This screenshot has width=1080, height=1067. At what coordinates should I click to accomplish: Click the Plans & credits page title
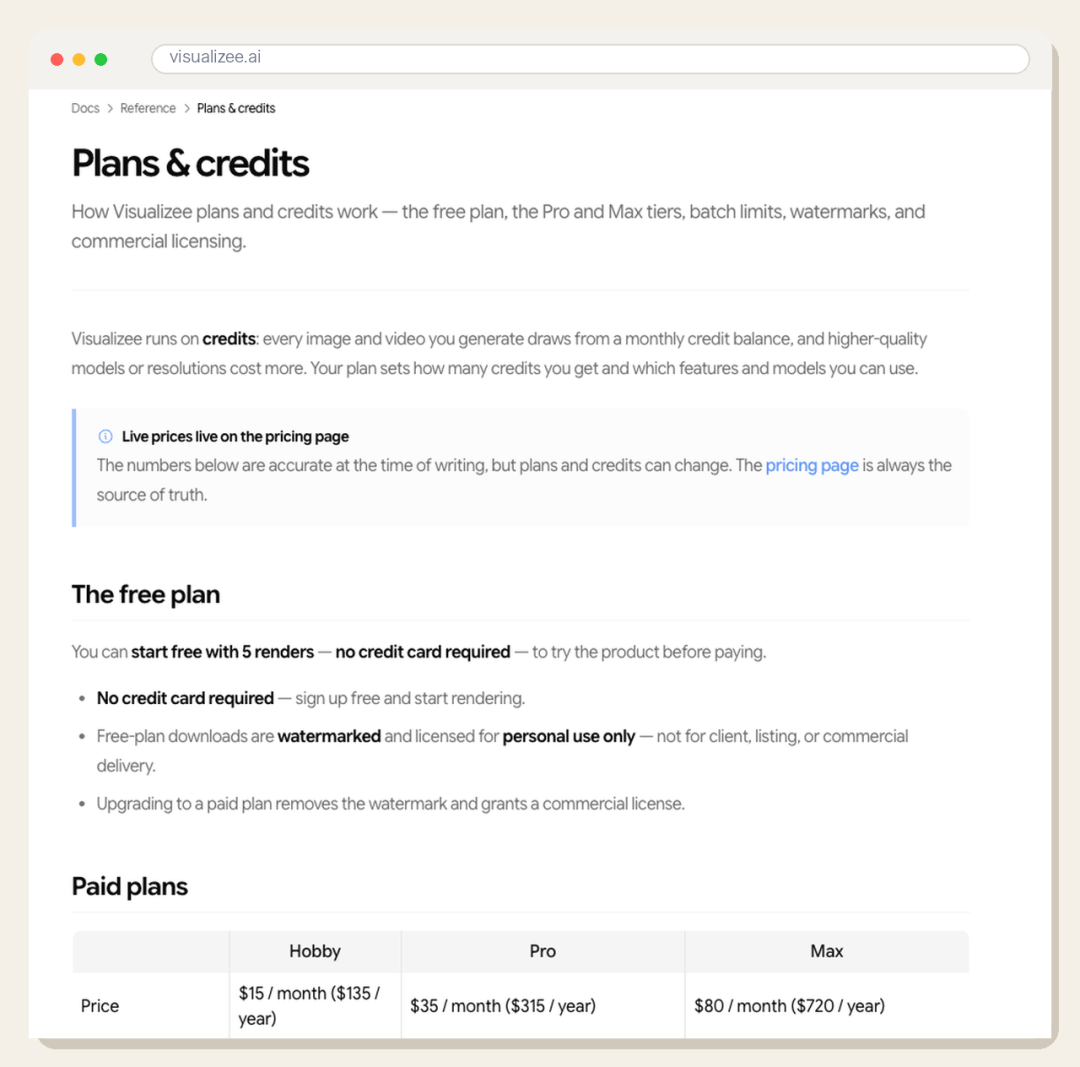(191, 163)
